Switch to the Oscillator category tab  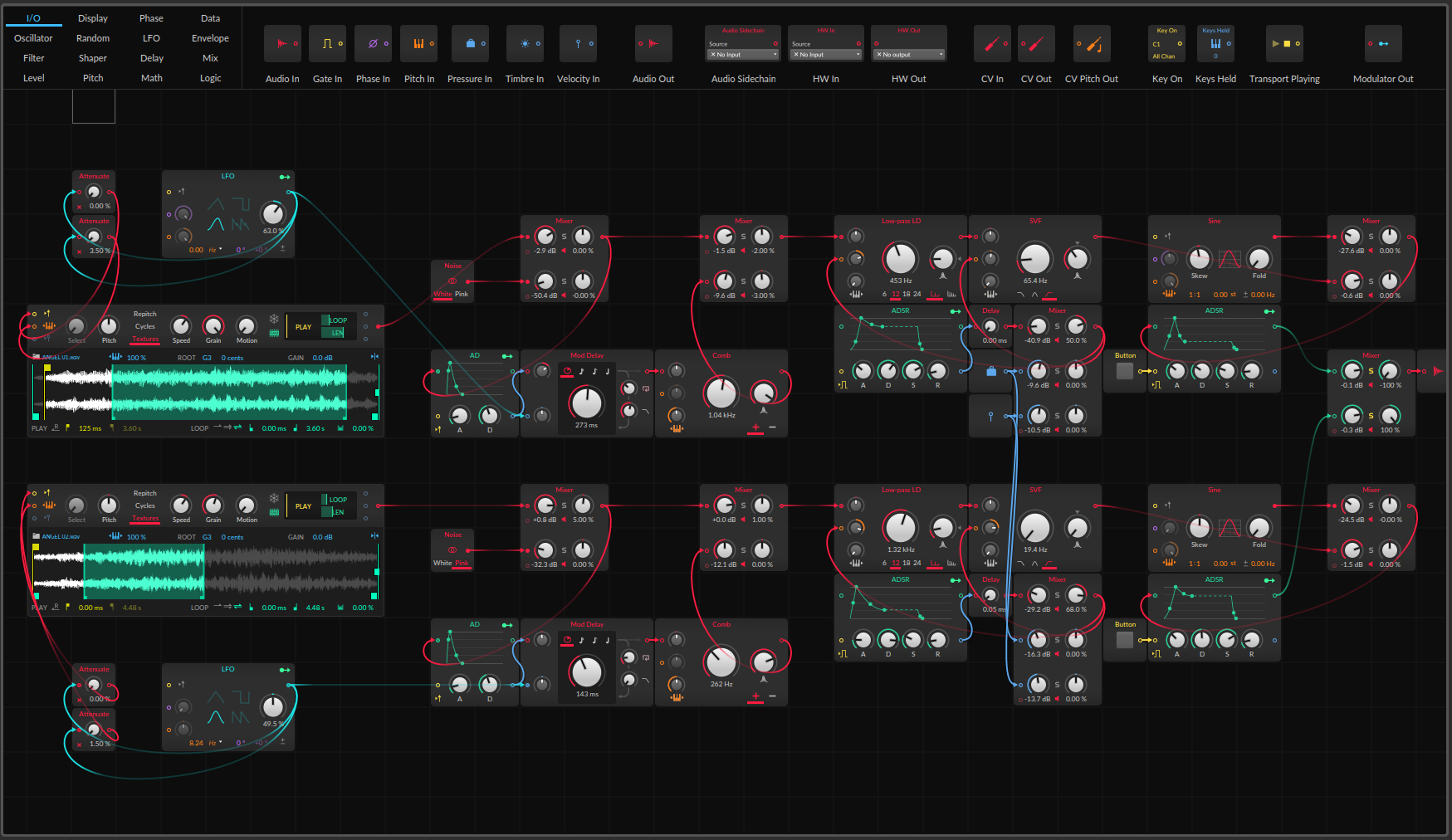point(33,38)
